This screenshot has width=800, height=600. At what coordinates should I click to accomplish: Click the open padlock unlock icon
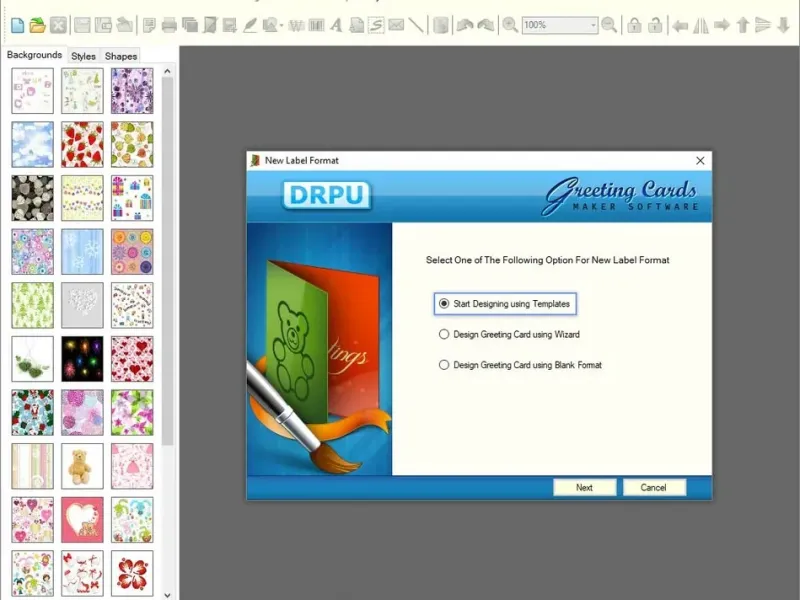655,24
